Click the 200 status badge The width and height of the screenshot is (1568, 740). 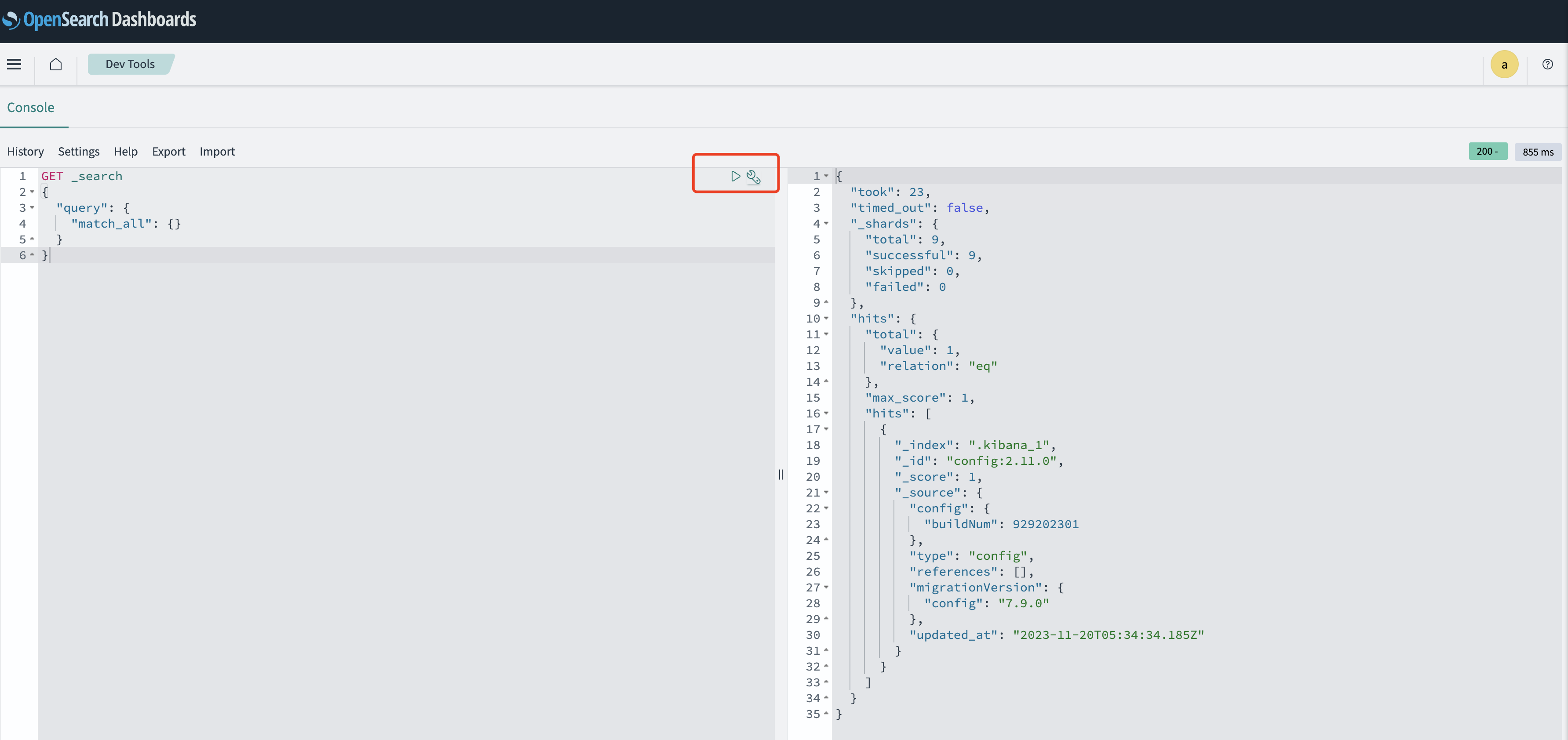(x=1488, y=151)
